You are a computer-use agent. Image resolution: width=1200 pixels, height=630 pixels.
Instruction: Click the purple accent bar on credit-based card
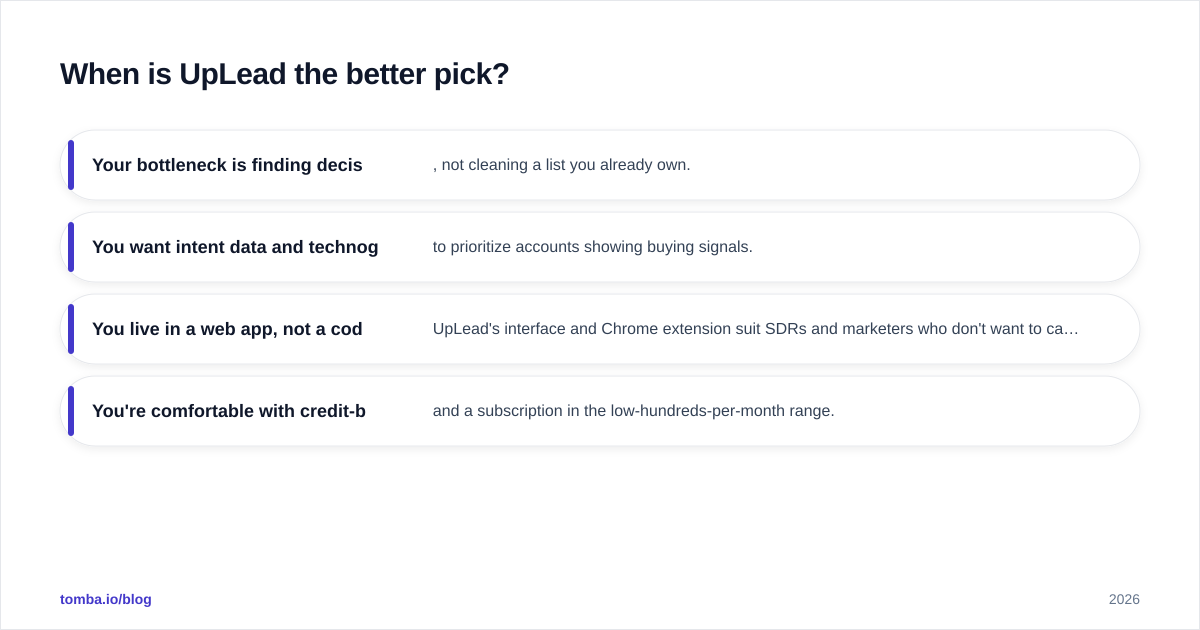71,411
